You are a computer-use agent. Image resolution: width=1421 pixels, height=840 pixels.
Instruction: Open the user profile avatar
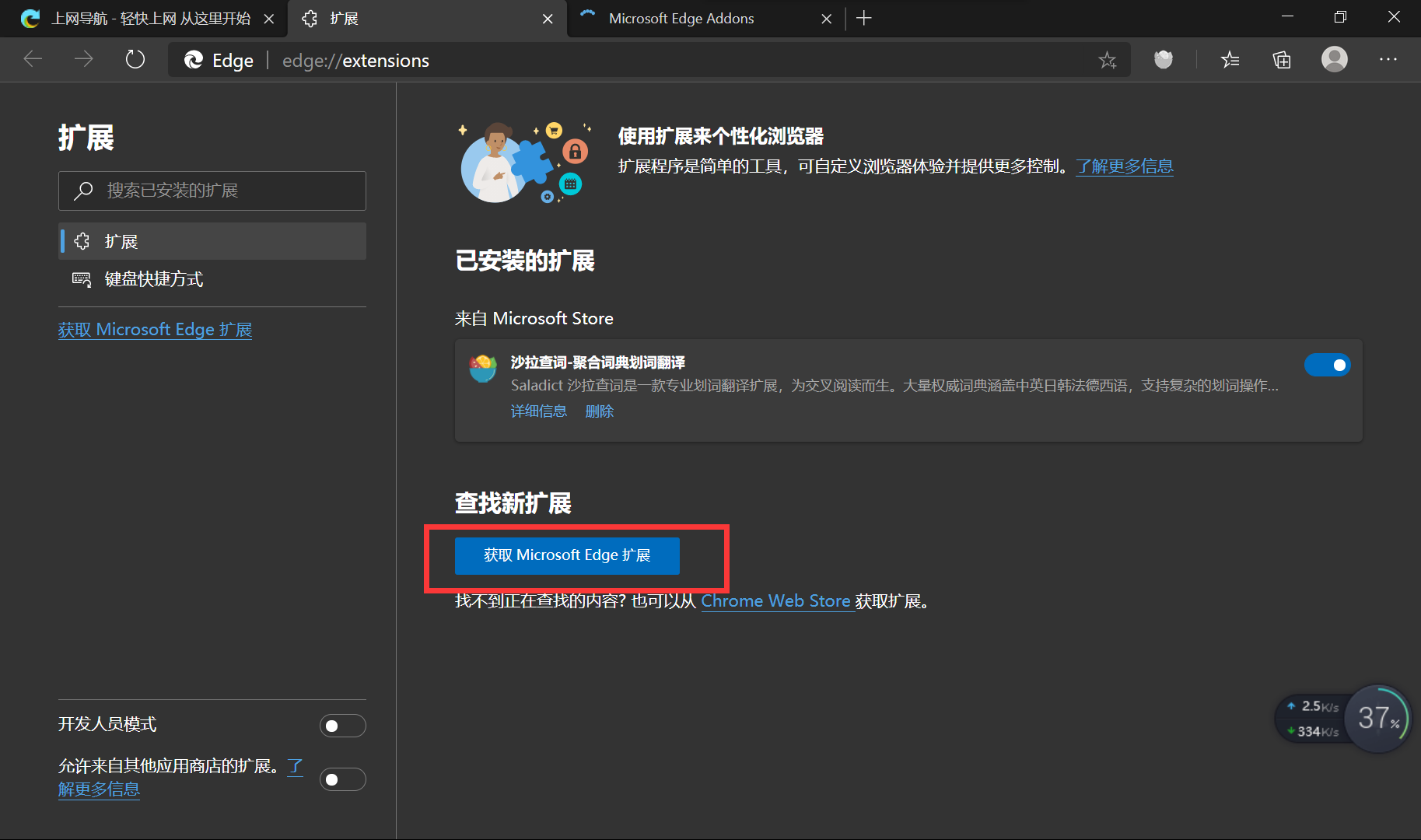pyautogui.click(x=1335, y=59)
